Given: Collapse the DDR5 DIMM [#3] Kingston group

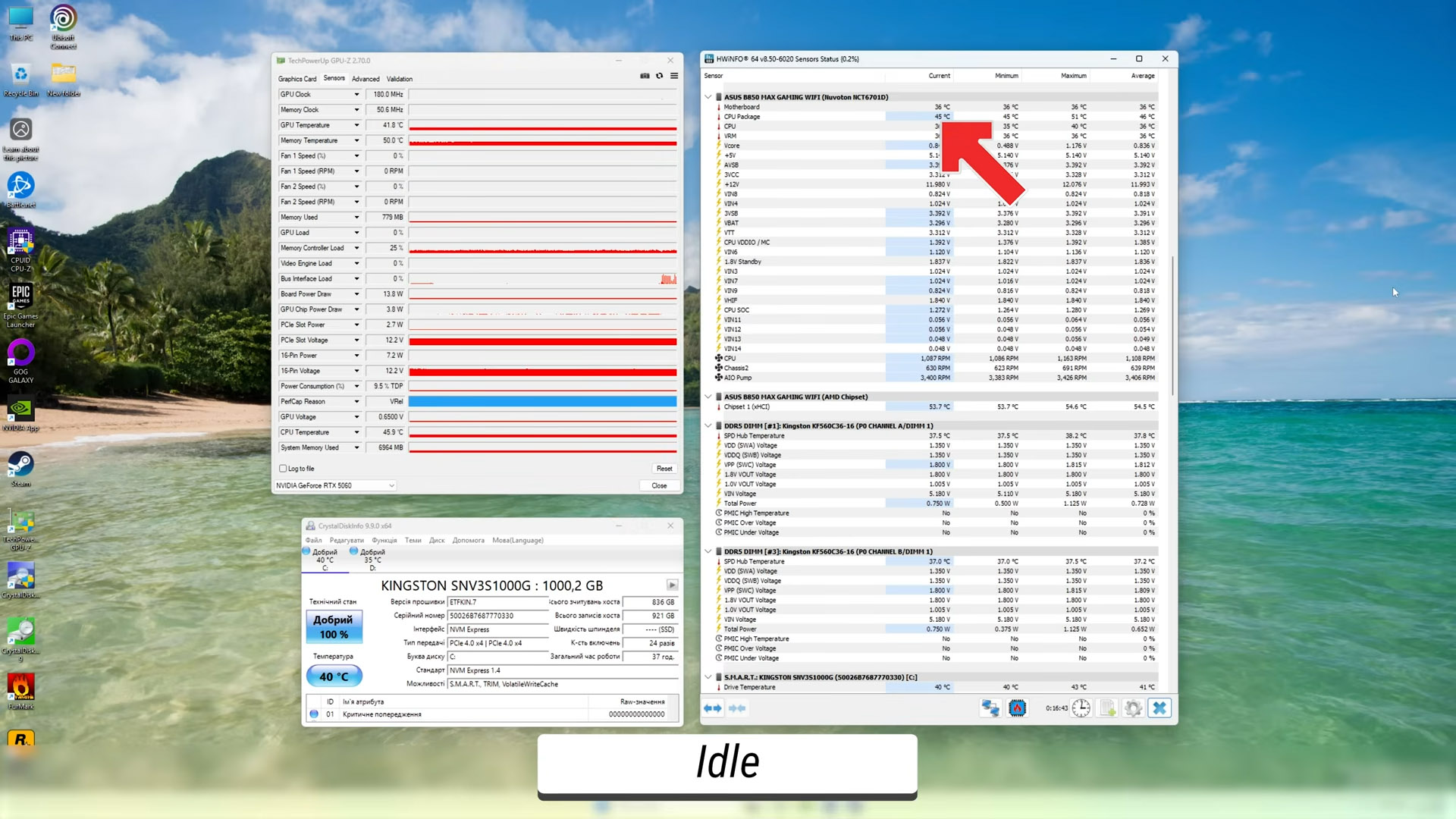Looking at the screenshot, I should [708, 551].
